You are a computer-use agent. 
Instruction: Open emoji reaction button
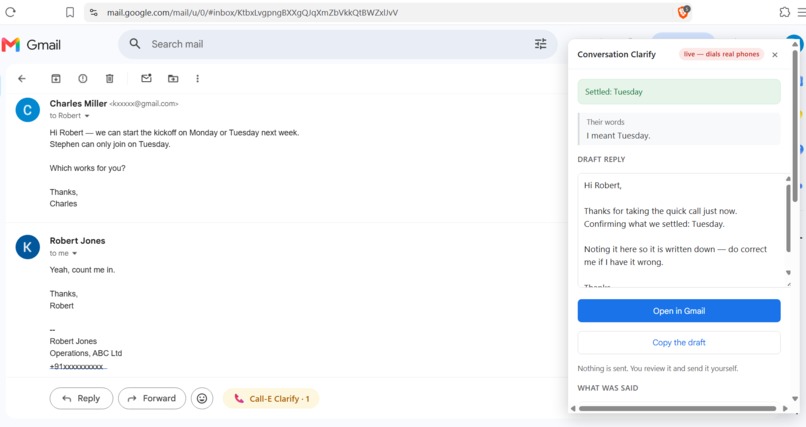202,398
